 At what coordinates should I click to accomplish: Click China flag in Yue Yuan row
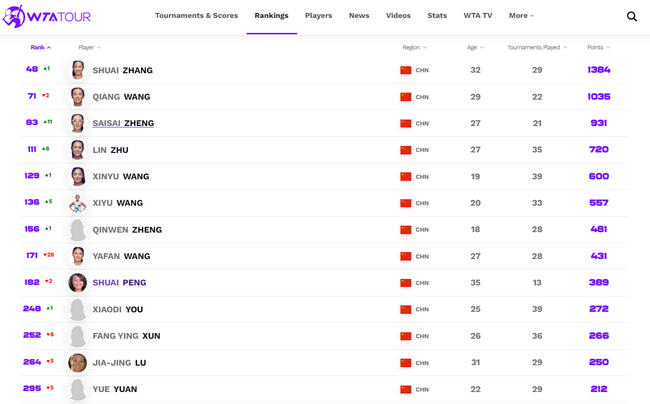click(405, 389)
